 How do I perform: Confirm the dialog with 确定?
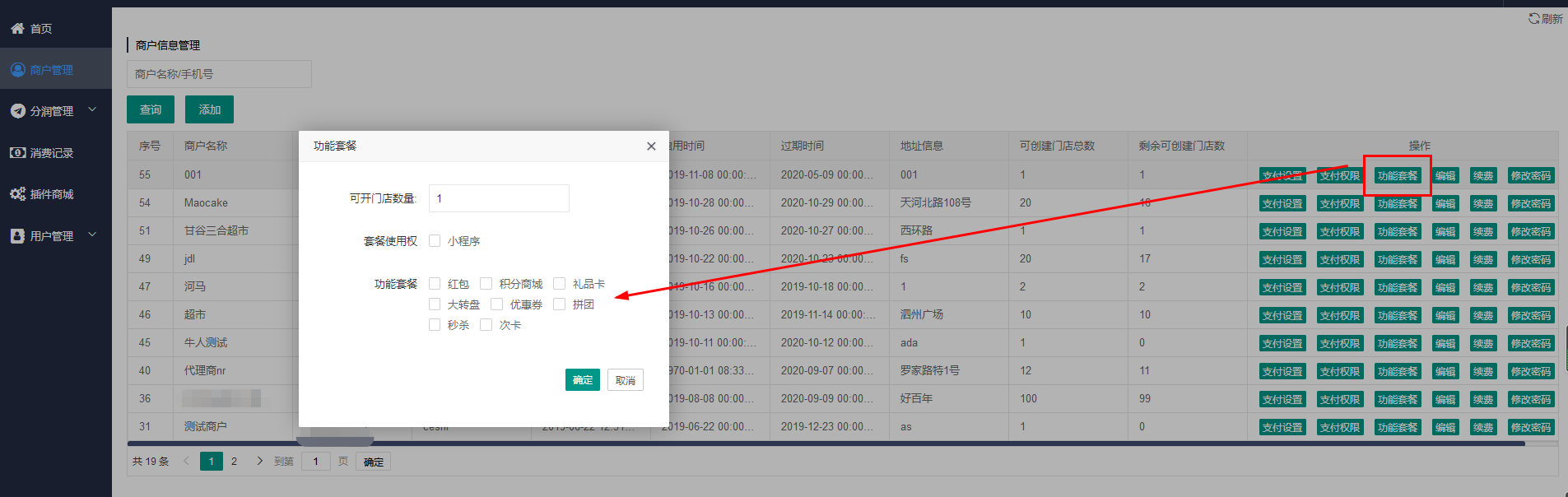click(583, 379)
